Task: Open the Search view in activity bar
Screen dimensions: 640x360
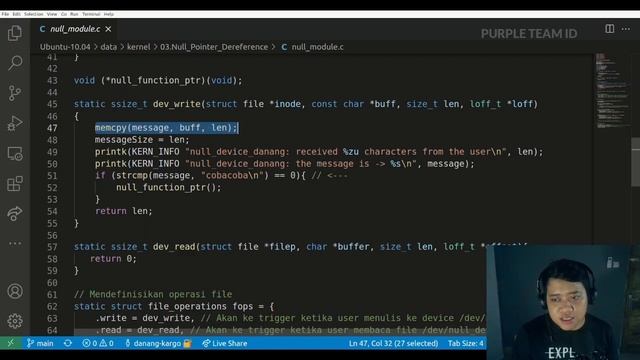Action: click(15, 63)
